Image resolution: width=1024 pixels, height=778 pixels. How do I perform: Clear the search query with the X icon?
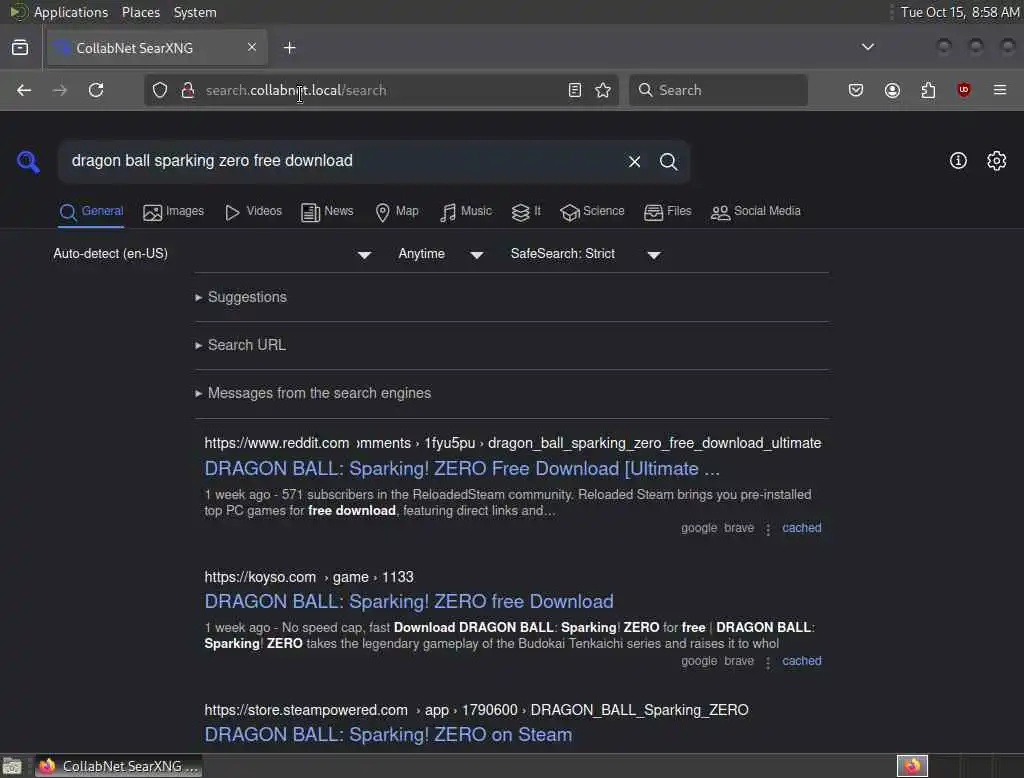[634, 161]
